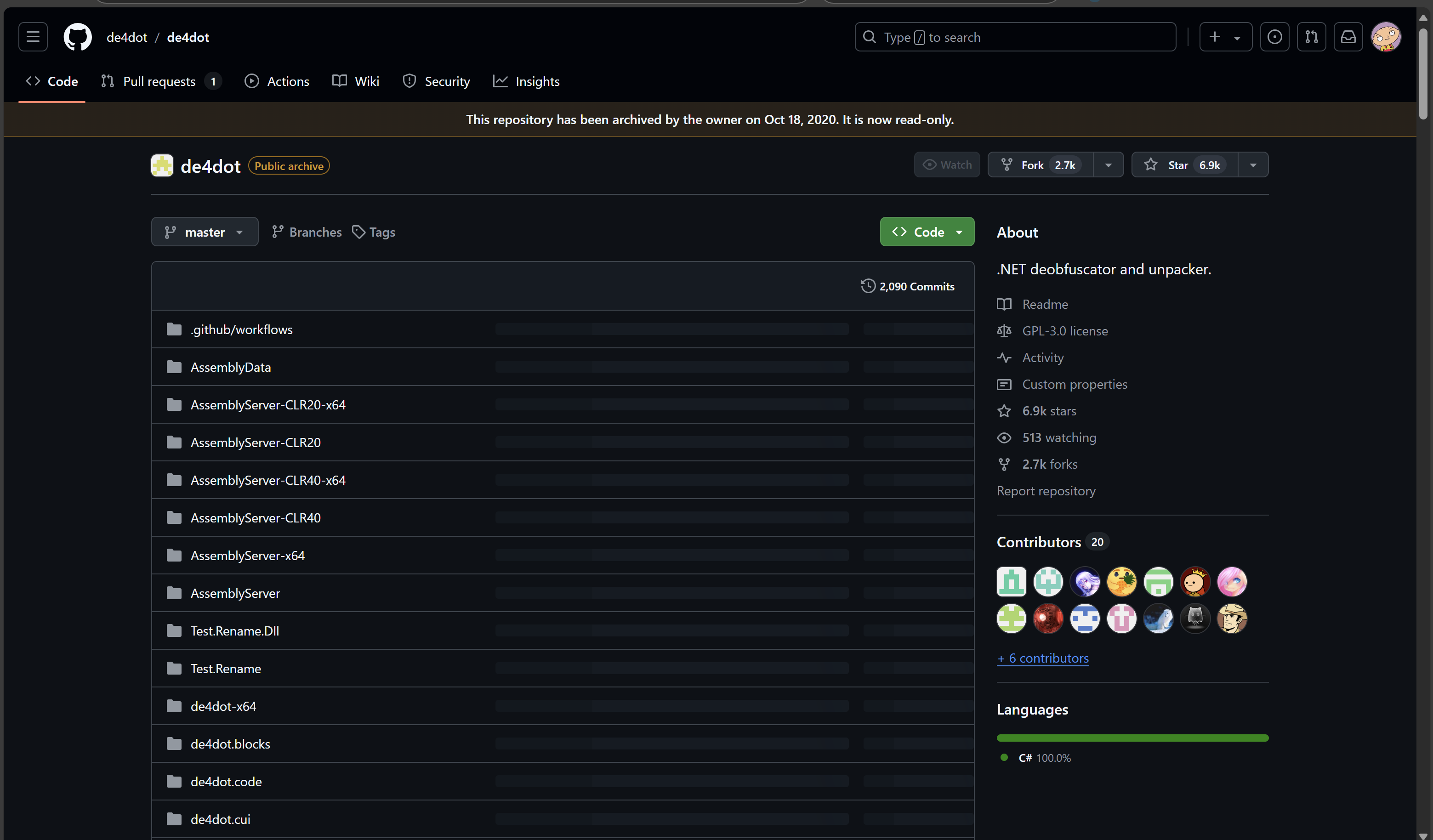
Task: Expand the master branch selector
Action: (x=205, y=232)
